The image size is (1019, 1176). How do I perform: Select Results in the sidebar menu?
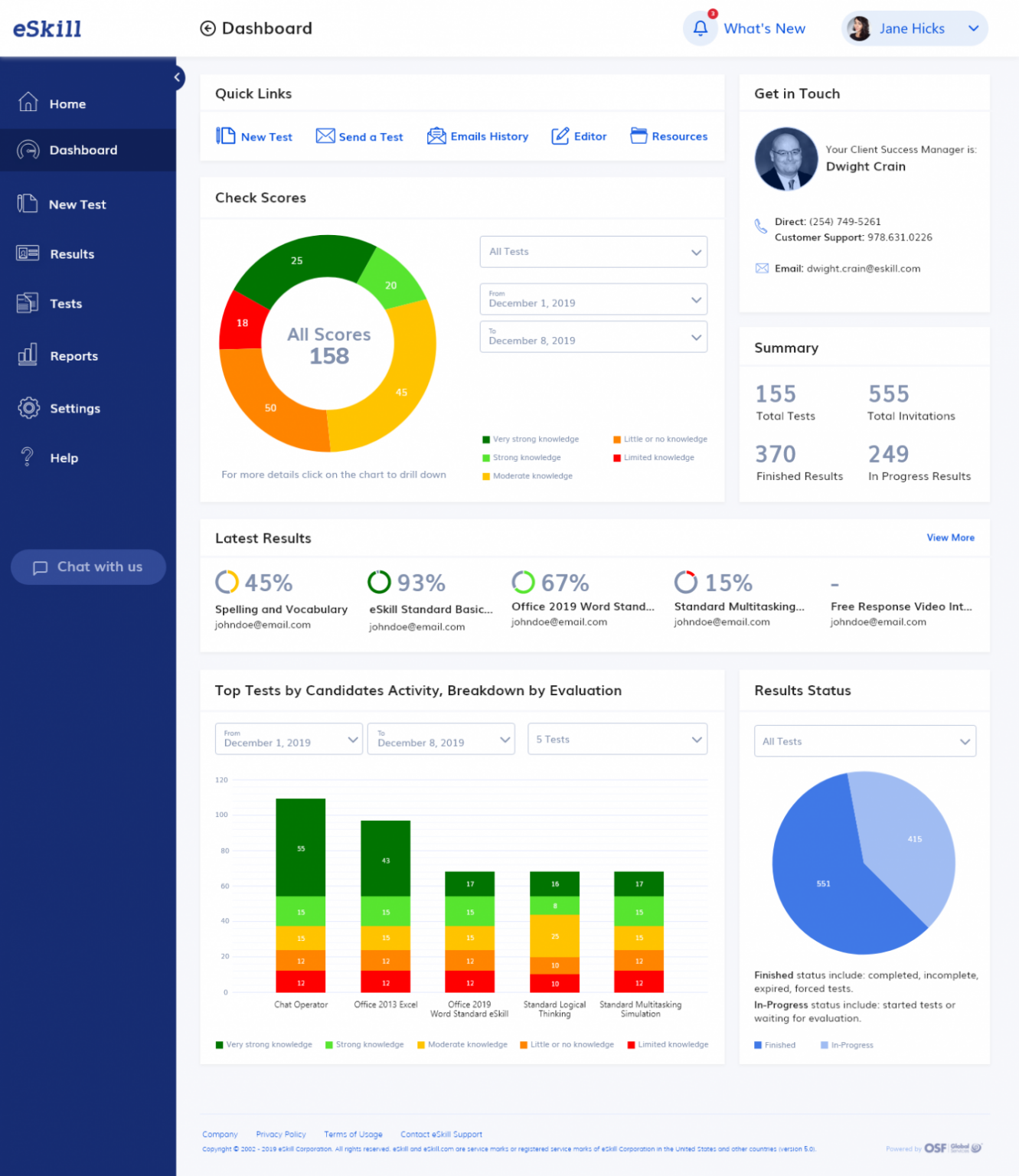coord(26,253)
